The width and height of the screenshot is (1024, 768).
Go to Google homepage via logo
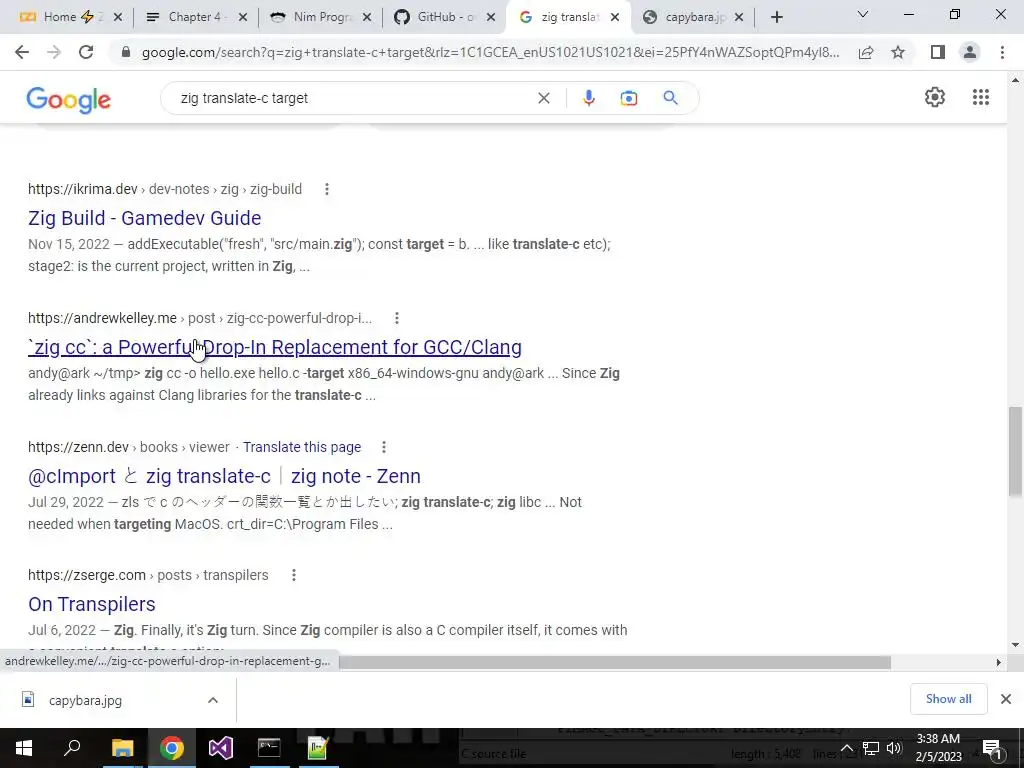(69, 99)
